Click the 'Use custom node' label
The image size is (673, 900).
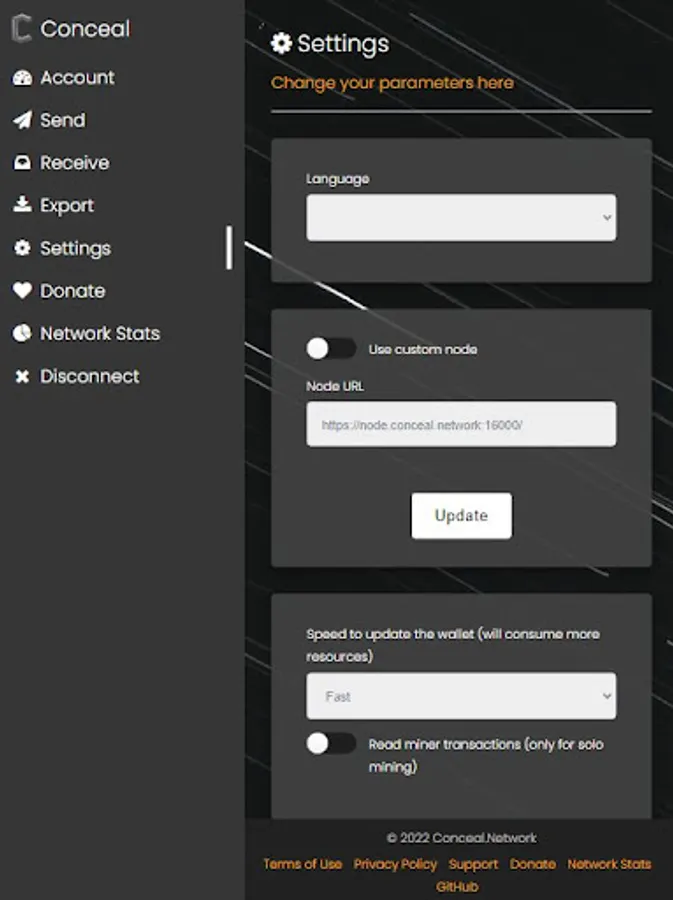[423, 349]
